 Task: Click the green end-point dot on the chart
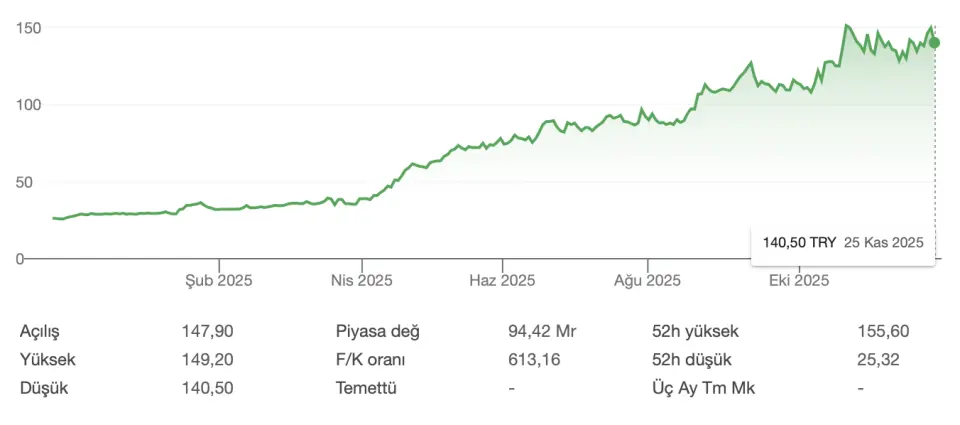935,42
